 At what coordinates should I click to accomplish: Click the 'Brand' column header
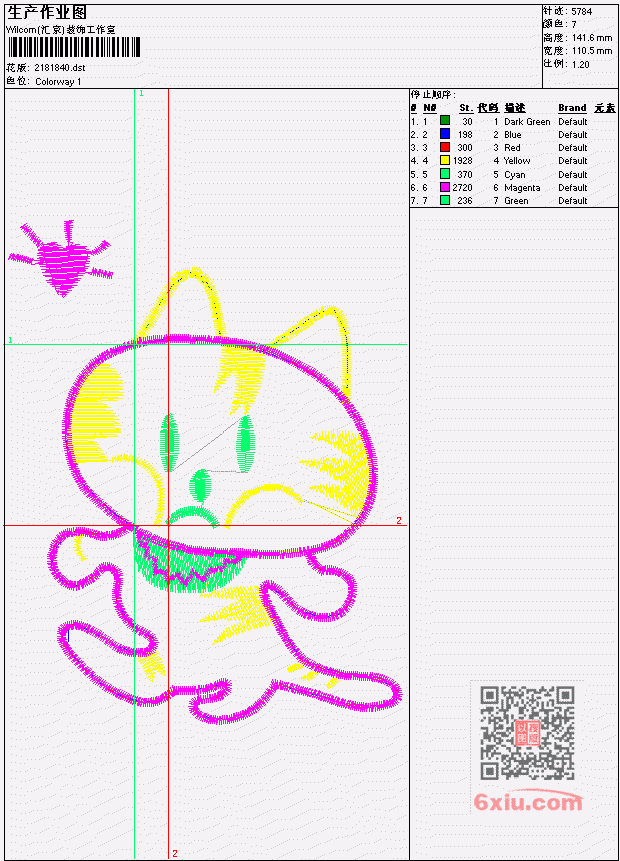point(572,108)
